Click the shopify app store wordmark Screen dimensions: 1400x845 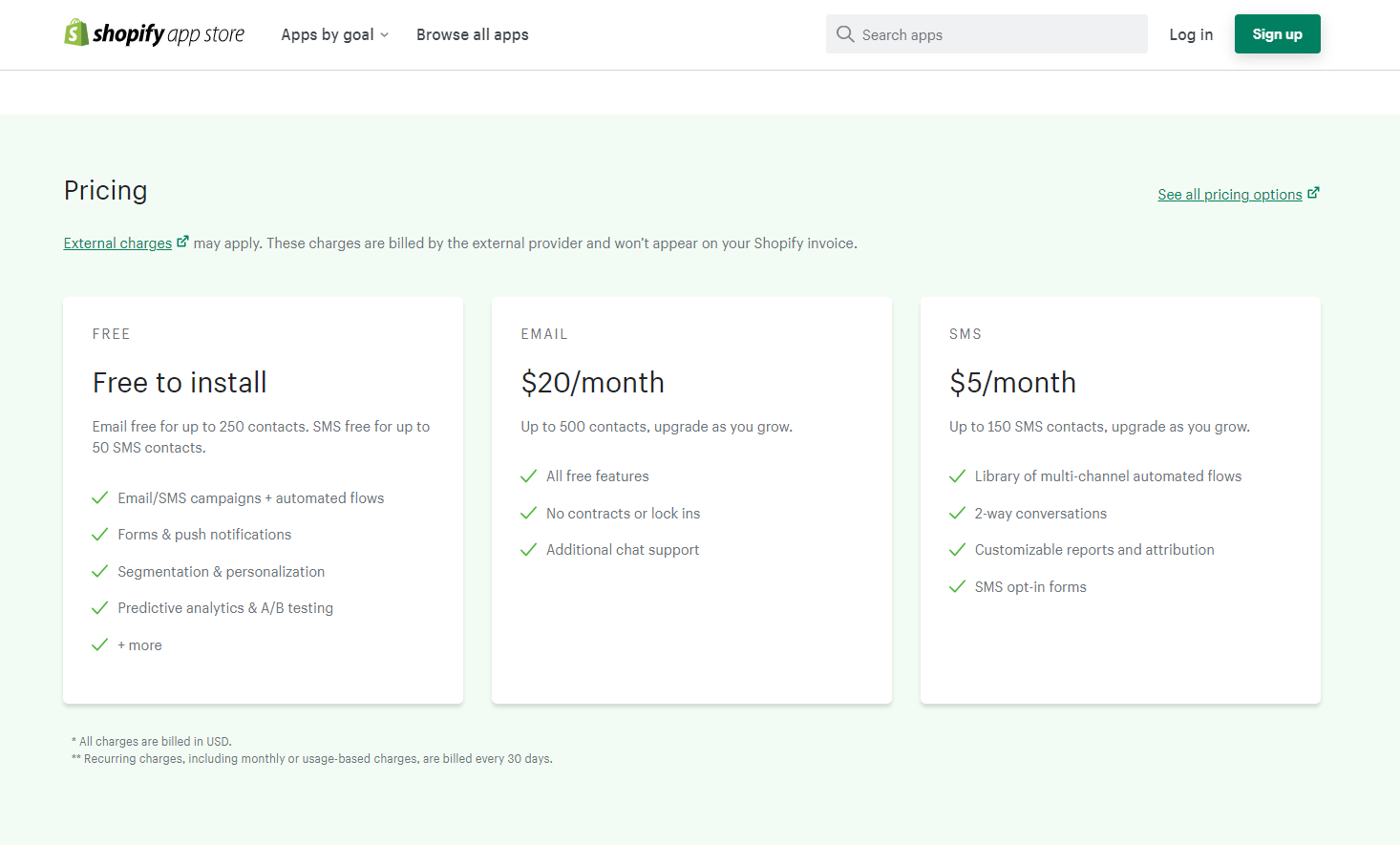pos(168,34)
